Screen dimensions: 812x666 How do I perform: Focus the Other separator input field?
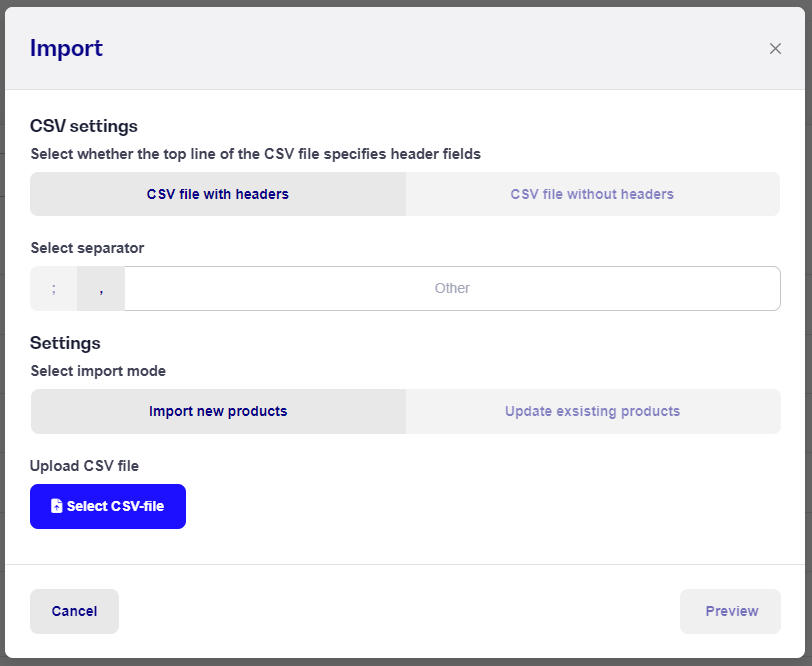(452, 288)
